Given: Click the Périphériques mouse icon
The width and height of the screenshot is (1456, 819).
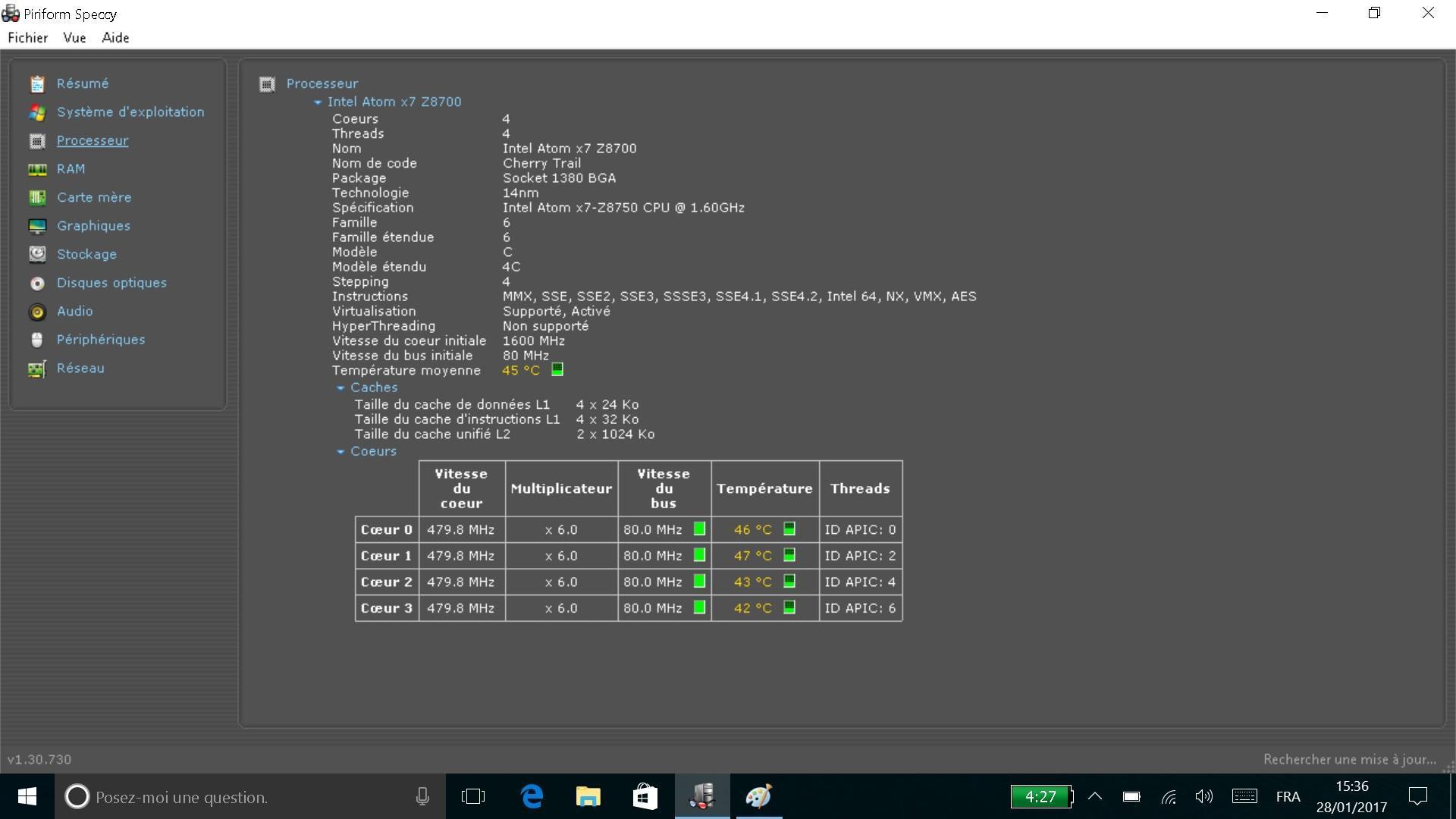Looking at the screenshot, I should coord(37,340).
